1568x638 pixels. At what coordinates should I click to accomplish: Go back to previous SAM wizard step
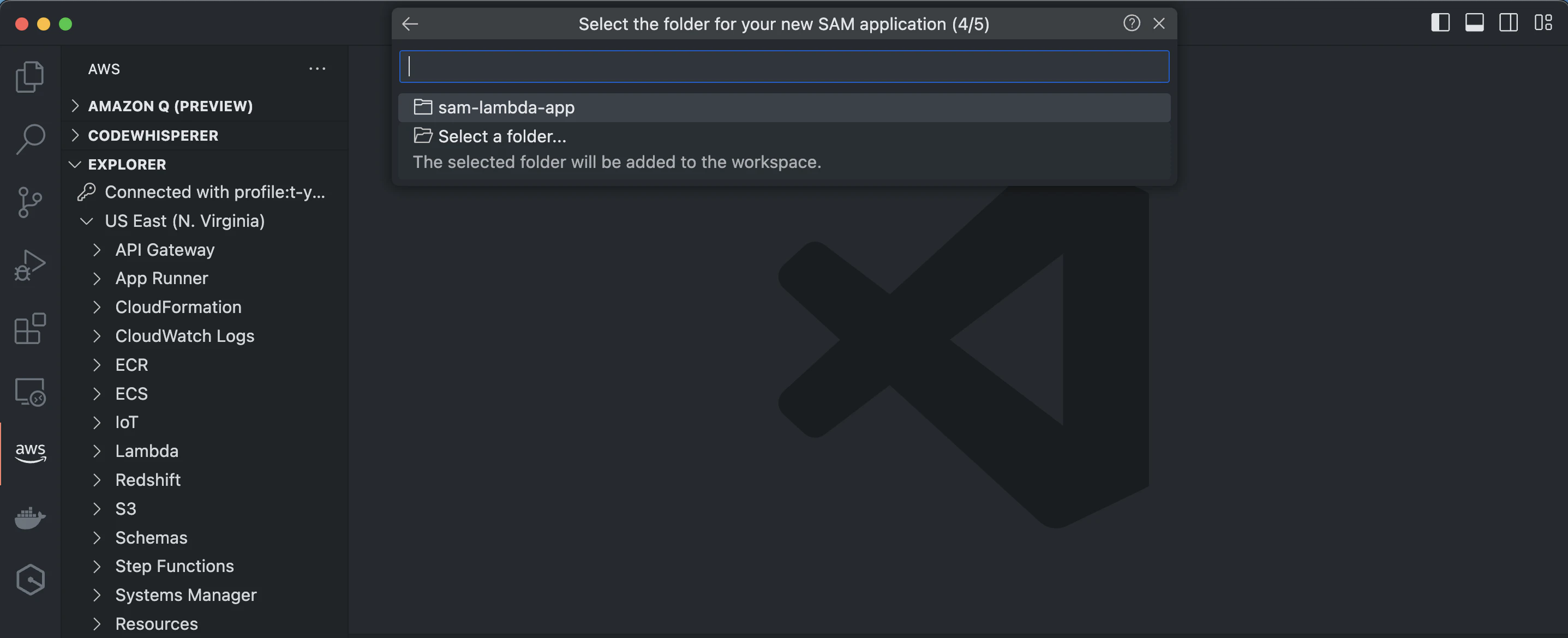[410, 23]
